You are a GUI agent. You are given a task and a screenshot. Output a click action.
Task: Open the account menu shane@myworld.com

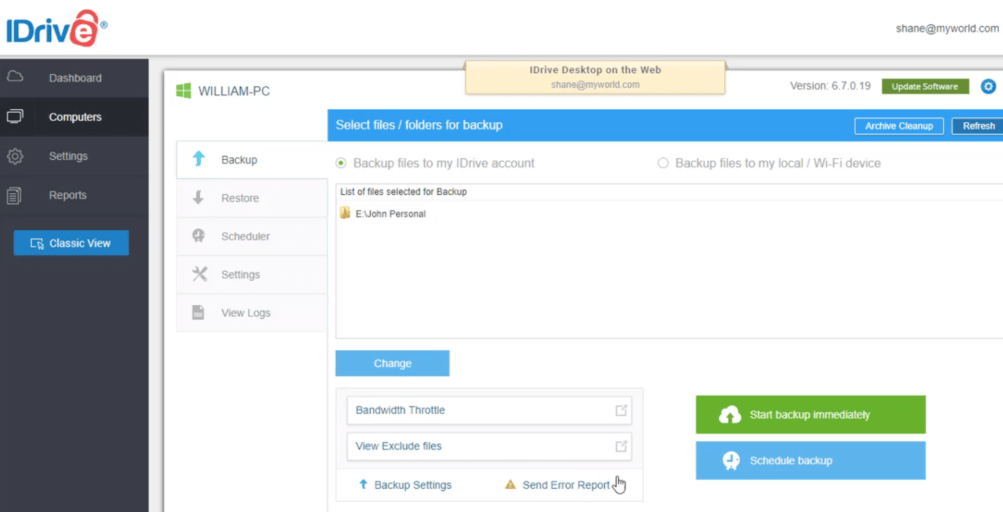click(946, 29)
